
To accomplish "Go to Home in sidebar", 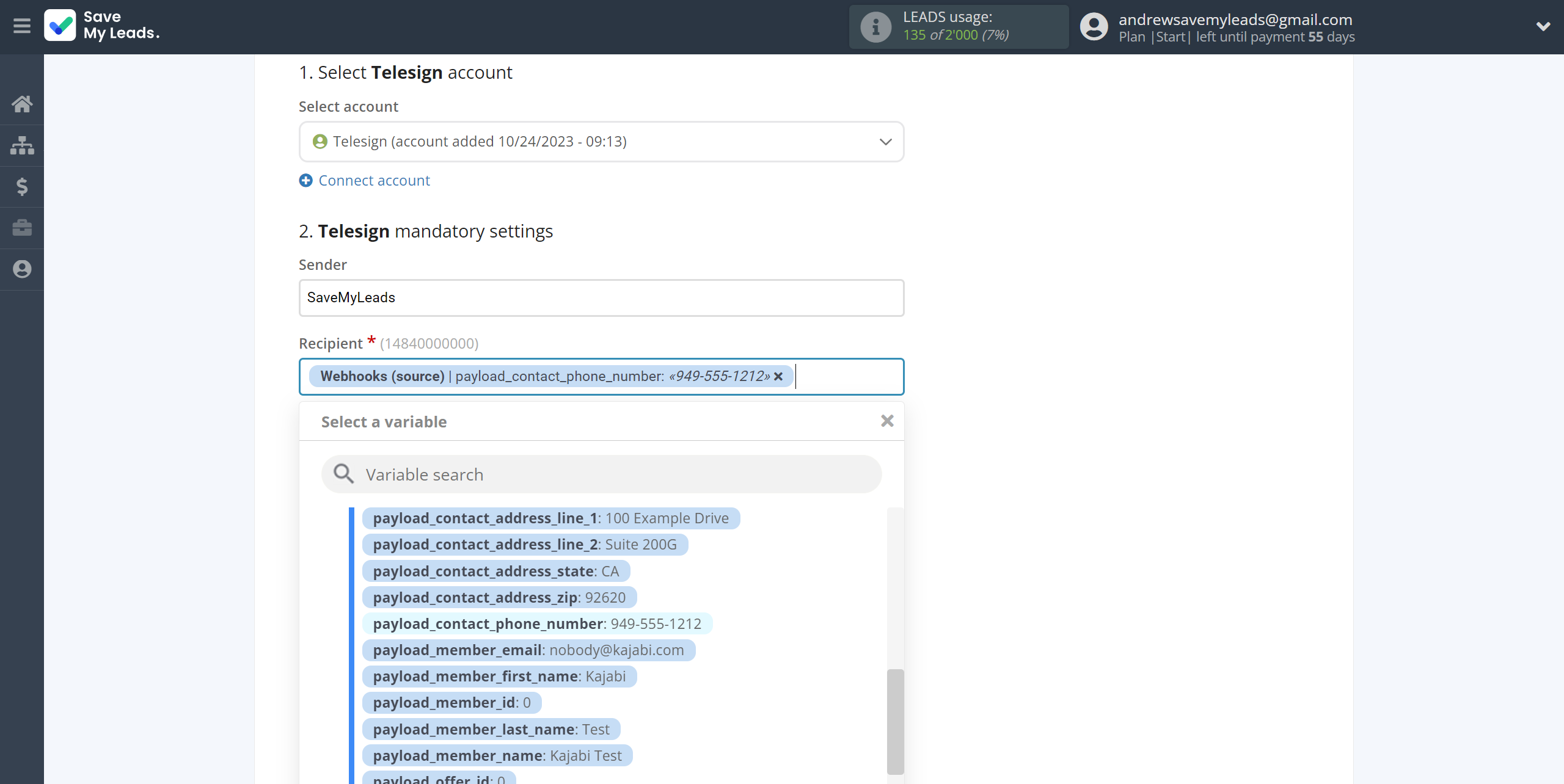I will tap(22, 104).
